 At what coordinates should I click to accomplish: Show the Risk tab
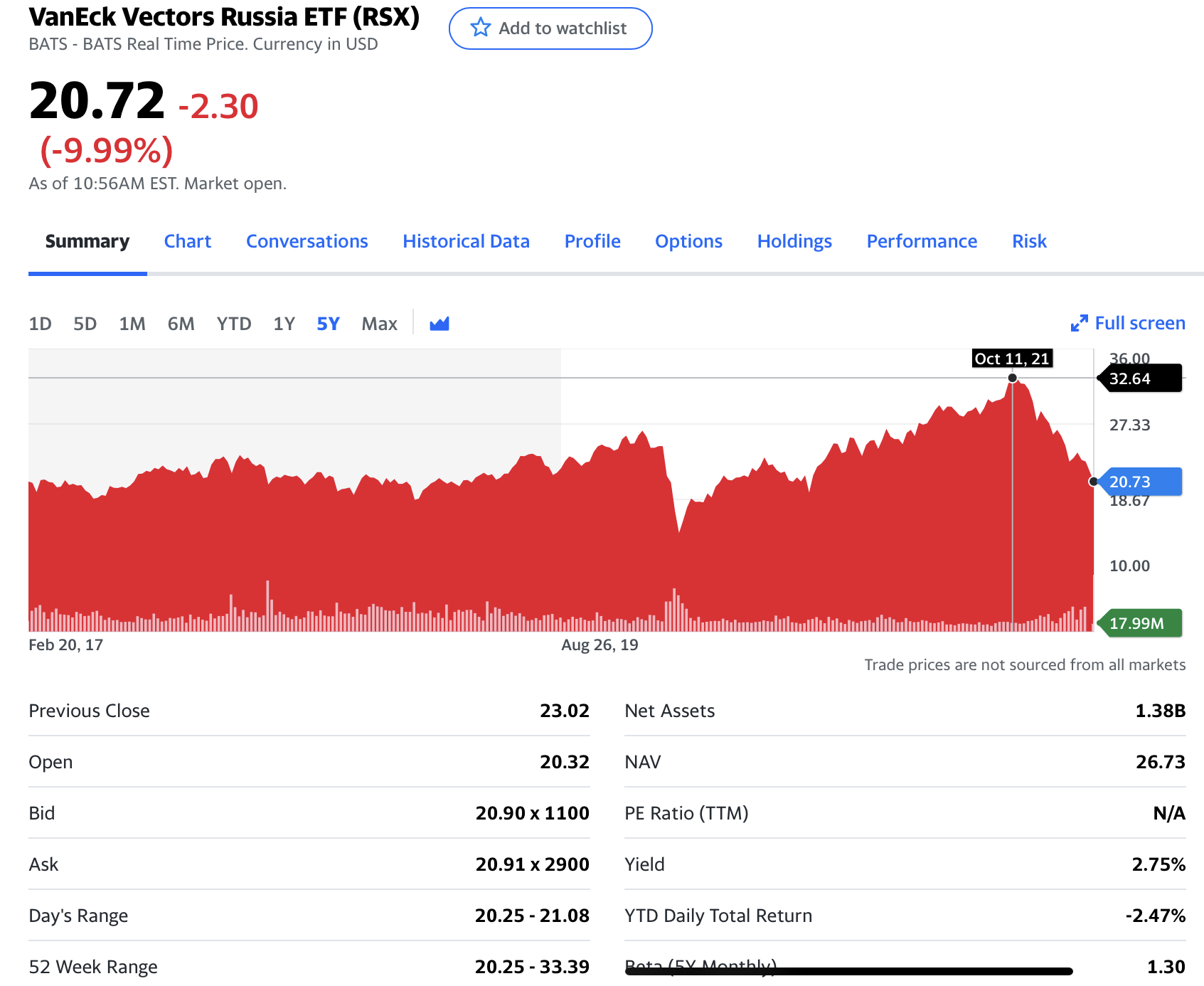point(1030,241)
